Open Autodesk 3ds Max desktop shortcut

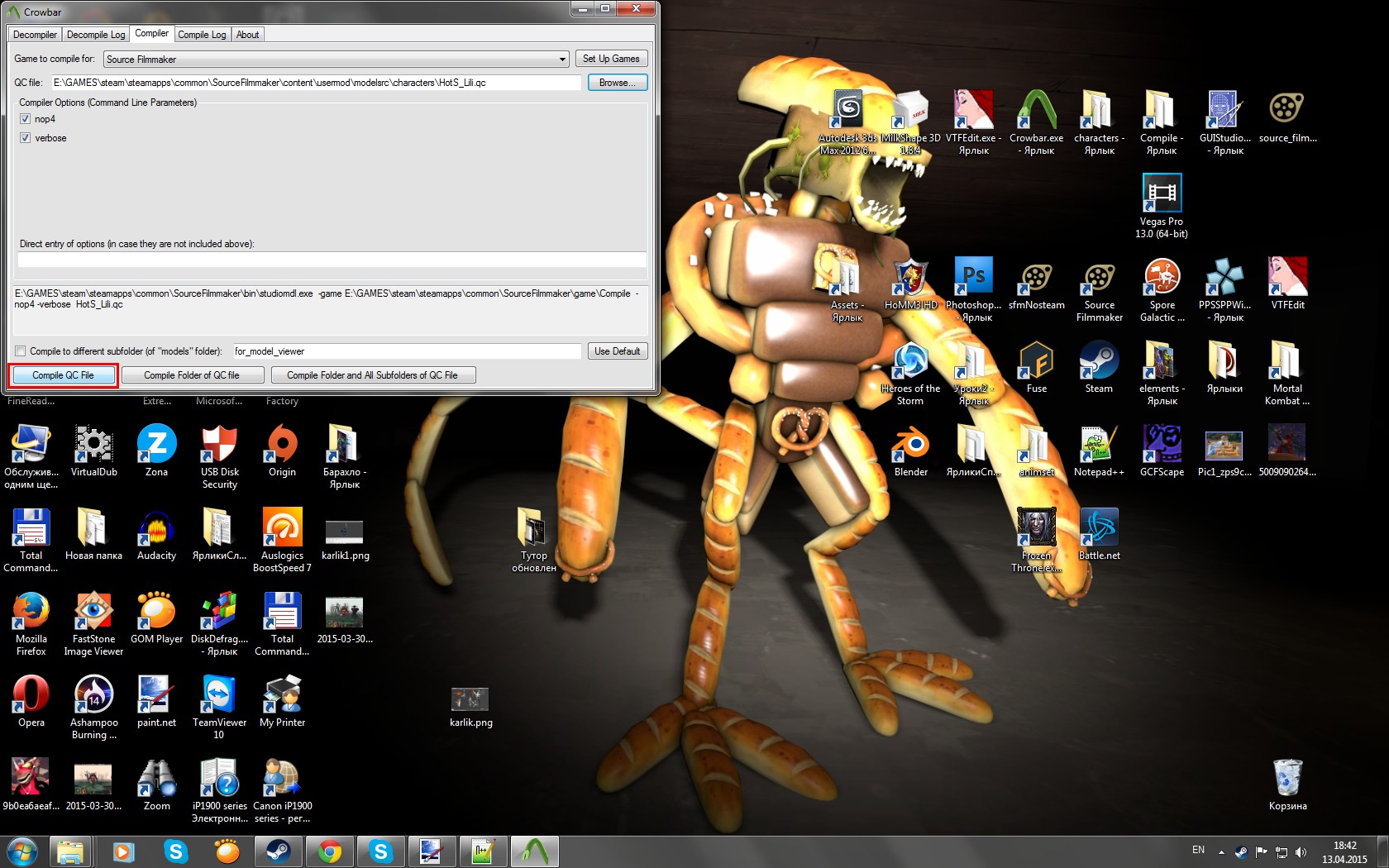pos(847,122)
